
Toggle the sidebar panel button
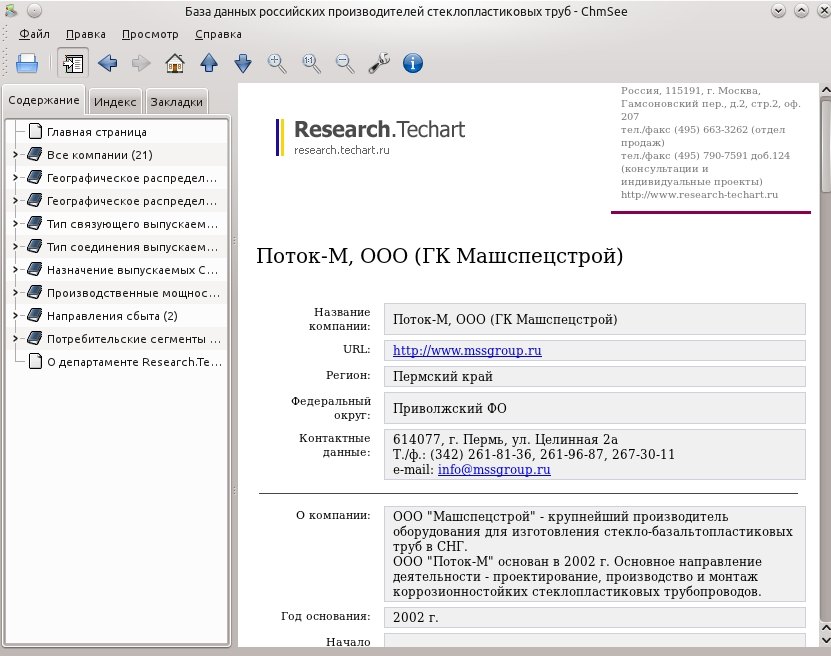73,64
